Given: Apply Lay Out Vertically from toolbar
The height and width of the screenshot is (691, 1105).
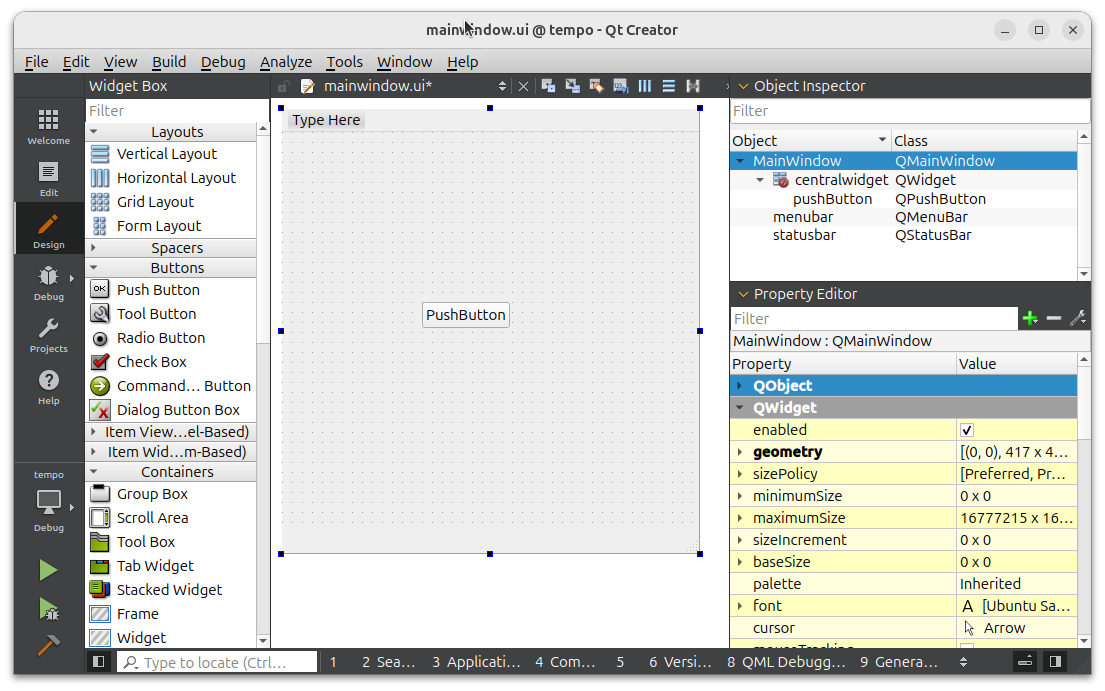Looking at the screenshot, I should (x=669, y=86).
